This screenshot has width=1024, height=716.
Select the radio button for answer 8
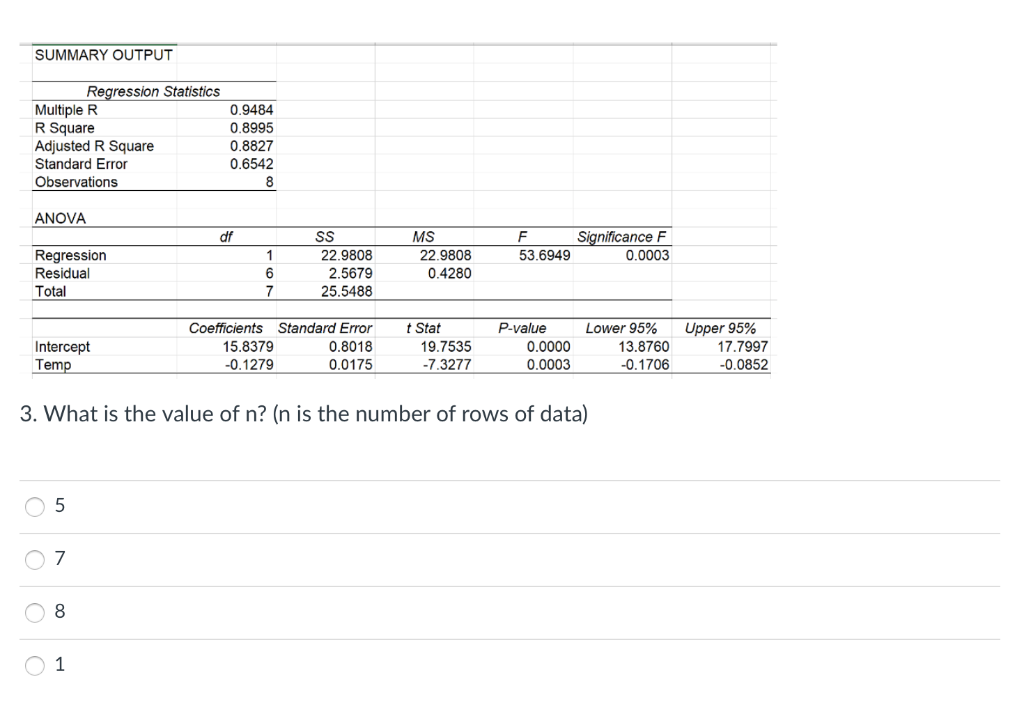coord(35,612)
